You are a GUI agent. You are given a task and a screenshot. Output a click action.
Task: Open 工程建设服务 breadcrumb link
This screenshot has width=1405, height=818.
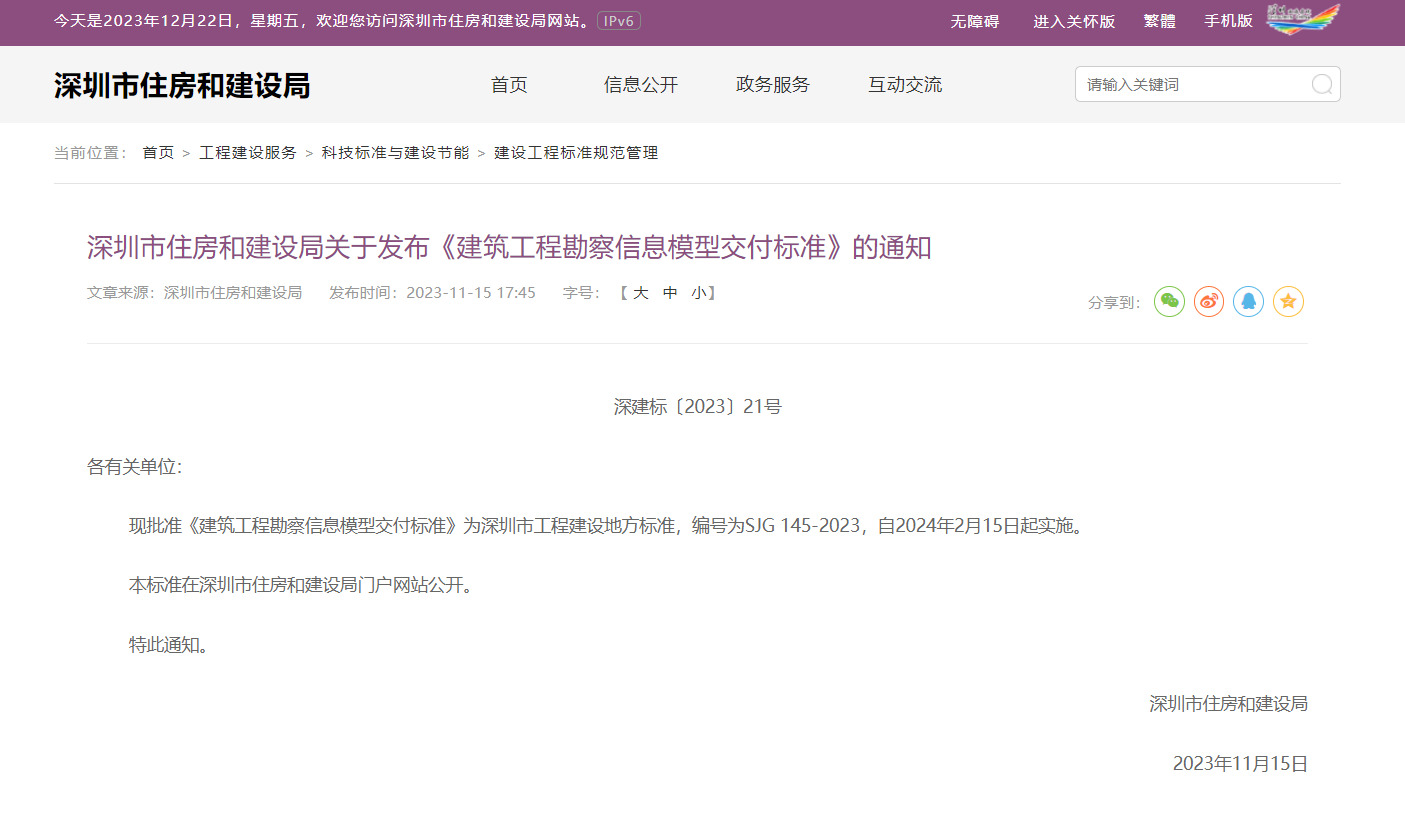point(248,153)
